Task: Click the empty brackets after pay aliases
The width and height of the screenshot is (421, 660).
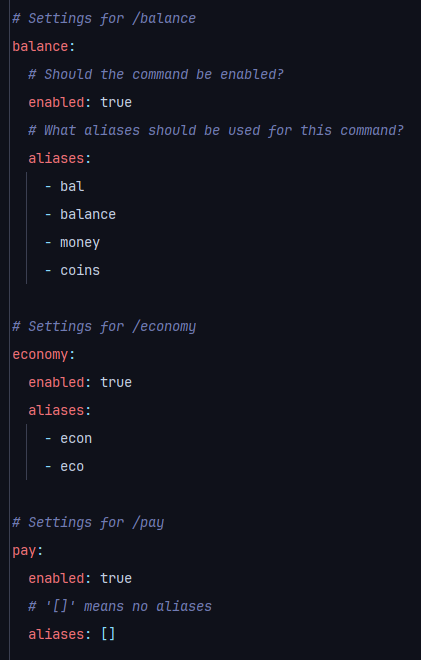Action: click(108, 634)
